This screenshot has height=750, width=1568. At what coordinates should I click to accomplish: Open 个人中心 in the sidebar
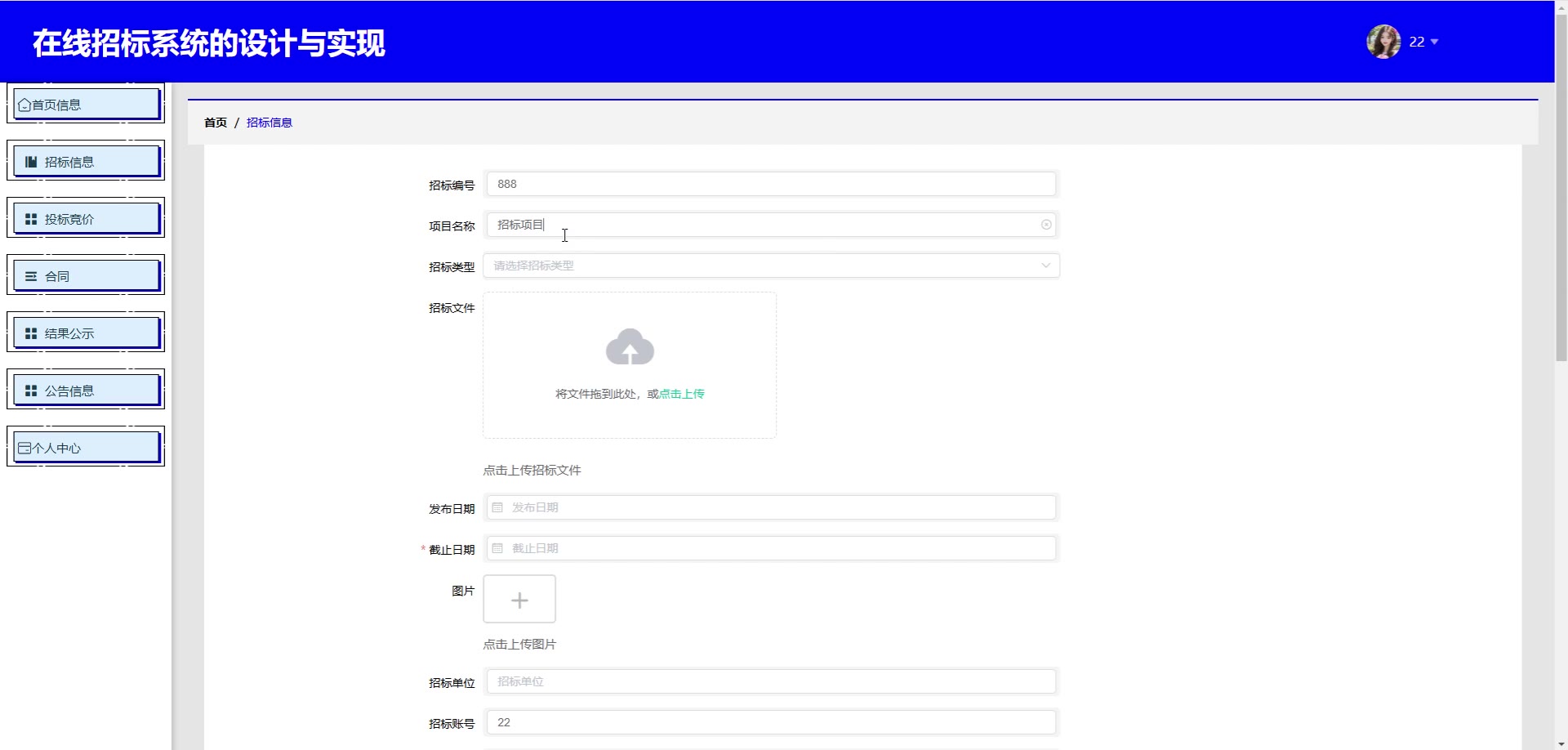[86, 447]
